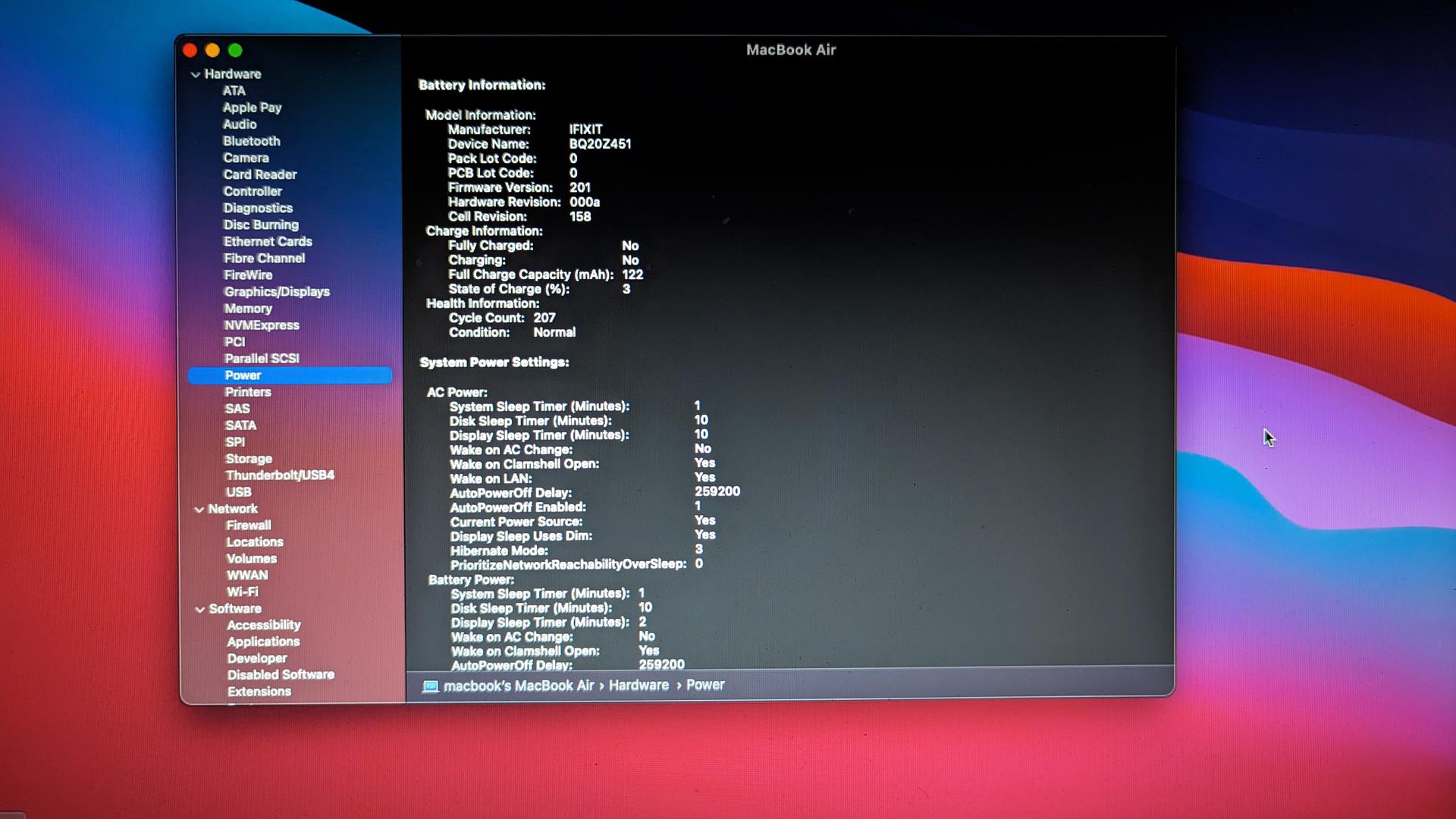This screenshot has width=1456, height=819.
Task: Select Memory in the sidebar
Action: 248,309
